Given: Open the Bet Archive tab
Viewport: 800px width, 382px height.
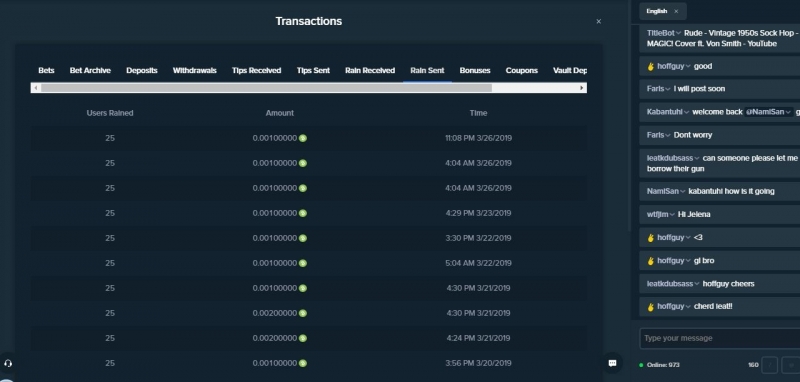Looking at the screenshot, I should (90, 70).
